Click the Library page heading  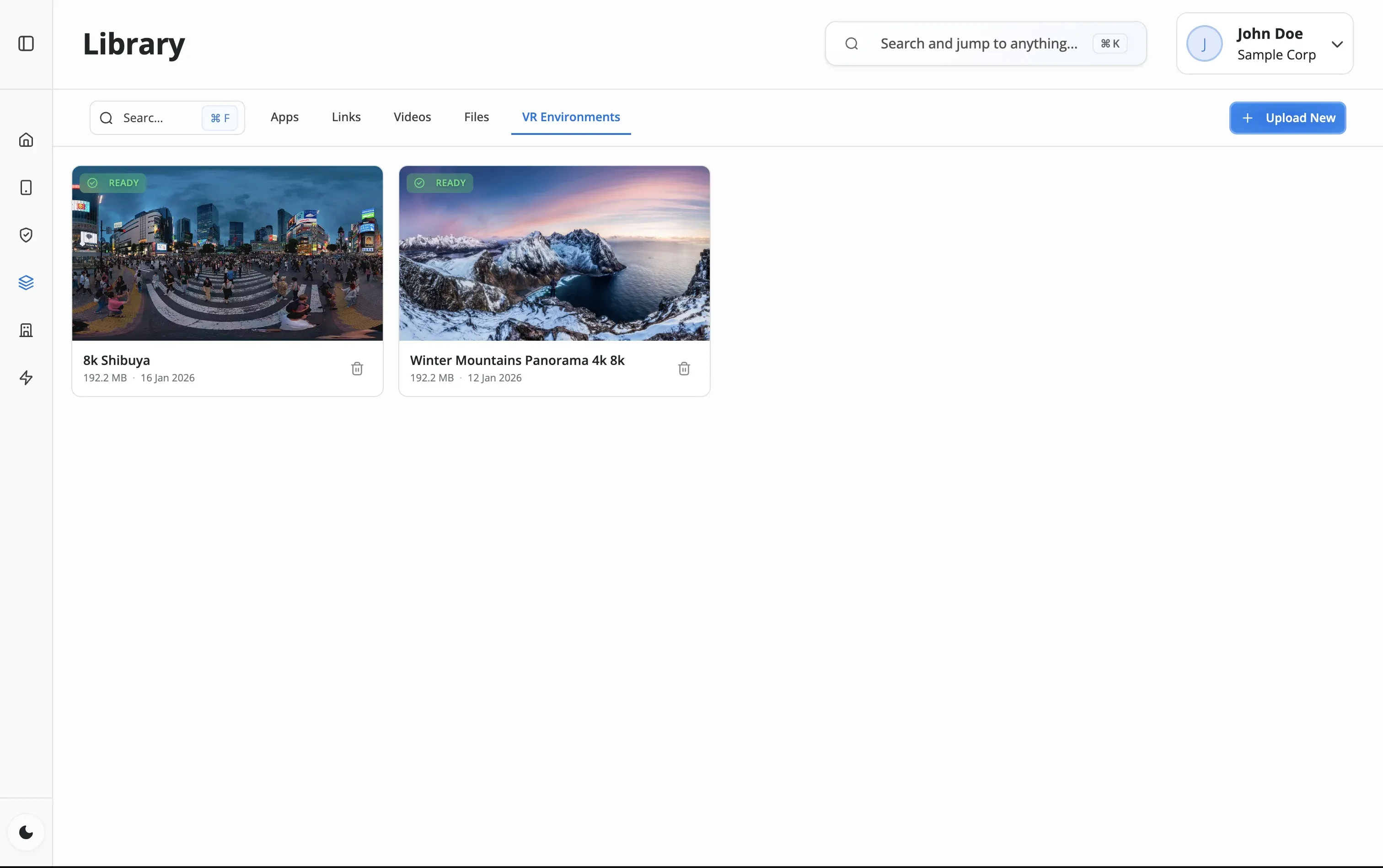tap(134, 43)
